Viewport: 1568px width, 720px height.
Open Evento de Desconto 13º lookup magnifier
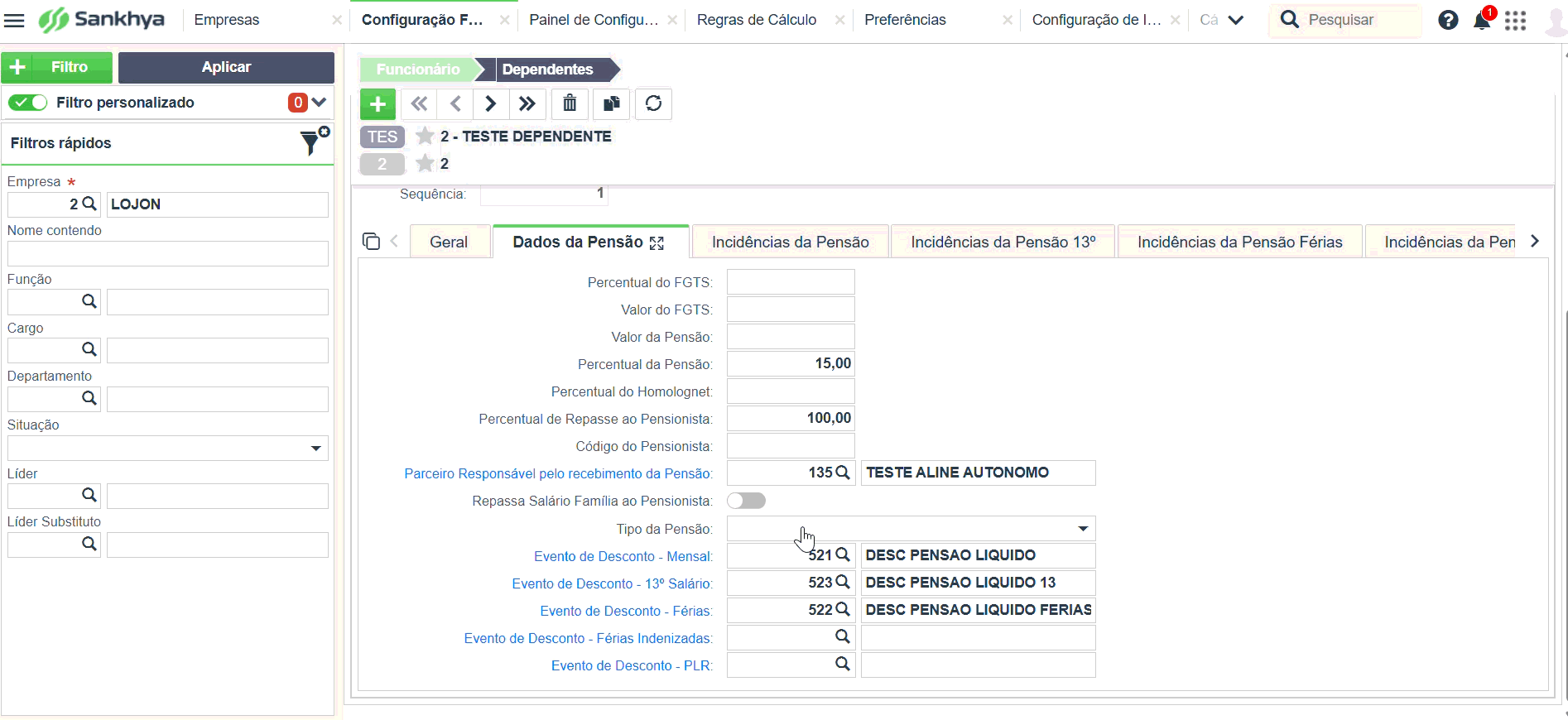point(843,582)
